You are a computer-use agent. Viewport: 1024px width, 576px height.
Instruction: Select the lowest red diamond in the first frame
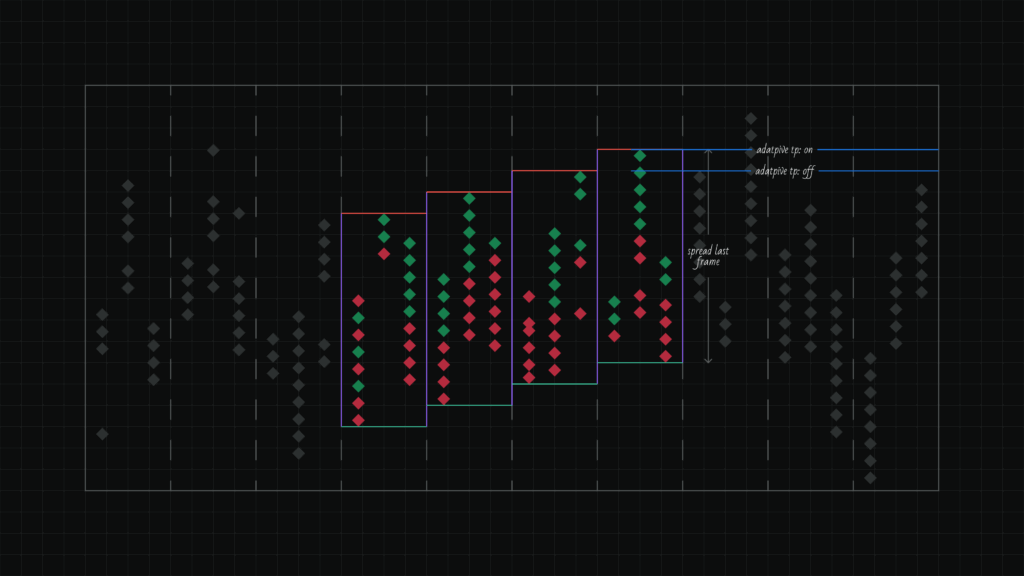point(358,420)
